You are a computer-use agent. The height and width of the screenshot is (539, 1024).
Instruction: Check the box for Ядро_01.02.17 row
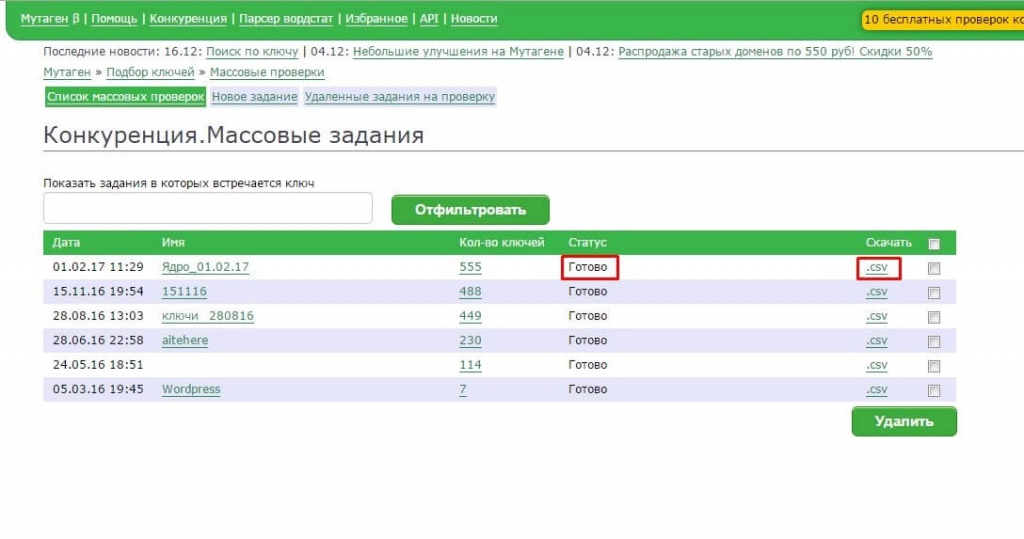tap(934, 268)
